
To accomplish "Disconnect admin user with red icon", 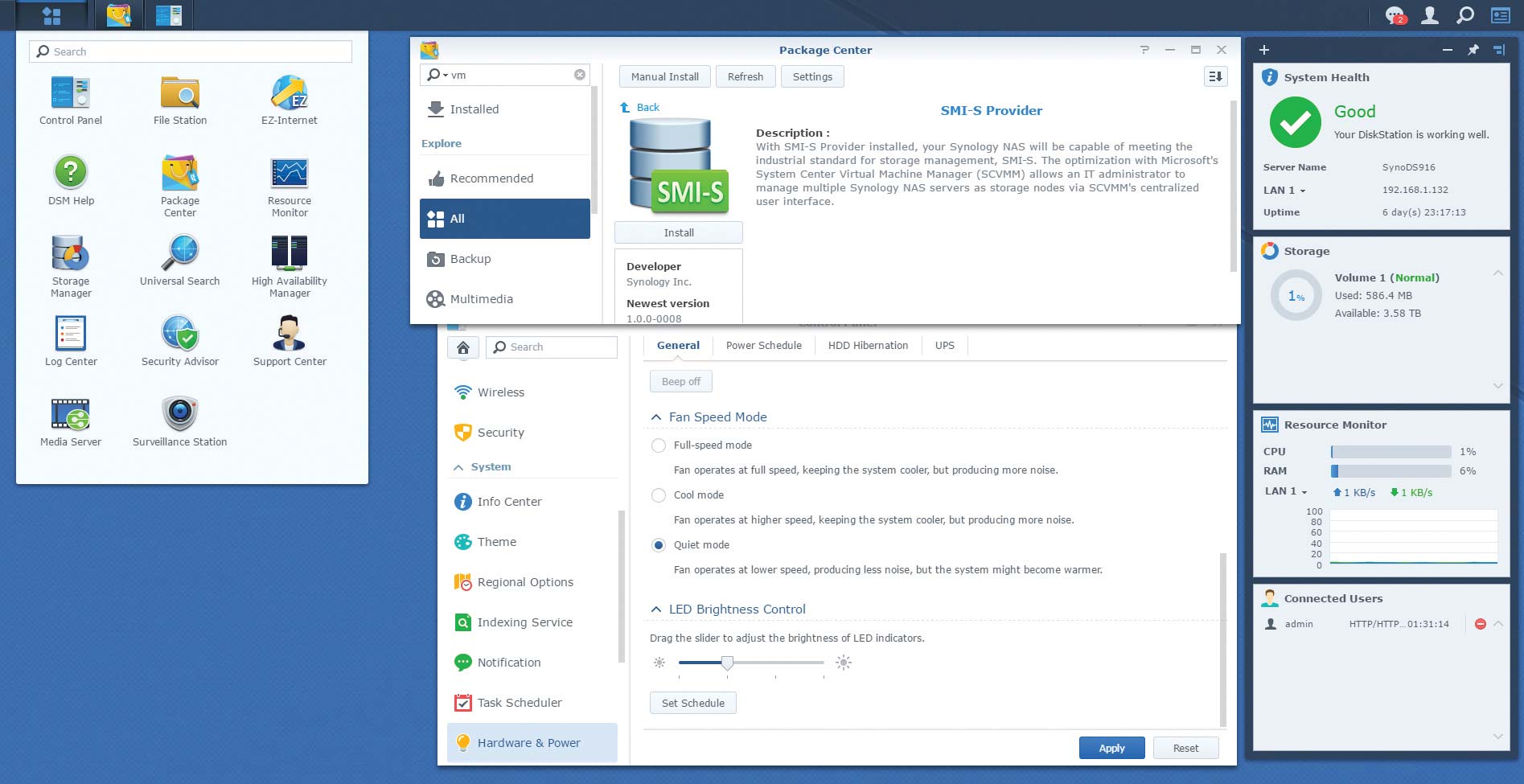I will coord(1480,624).
